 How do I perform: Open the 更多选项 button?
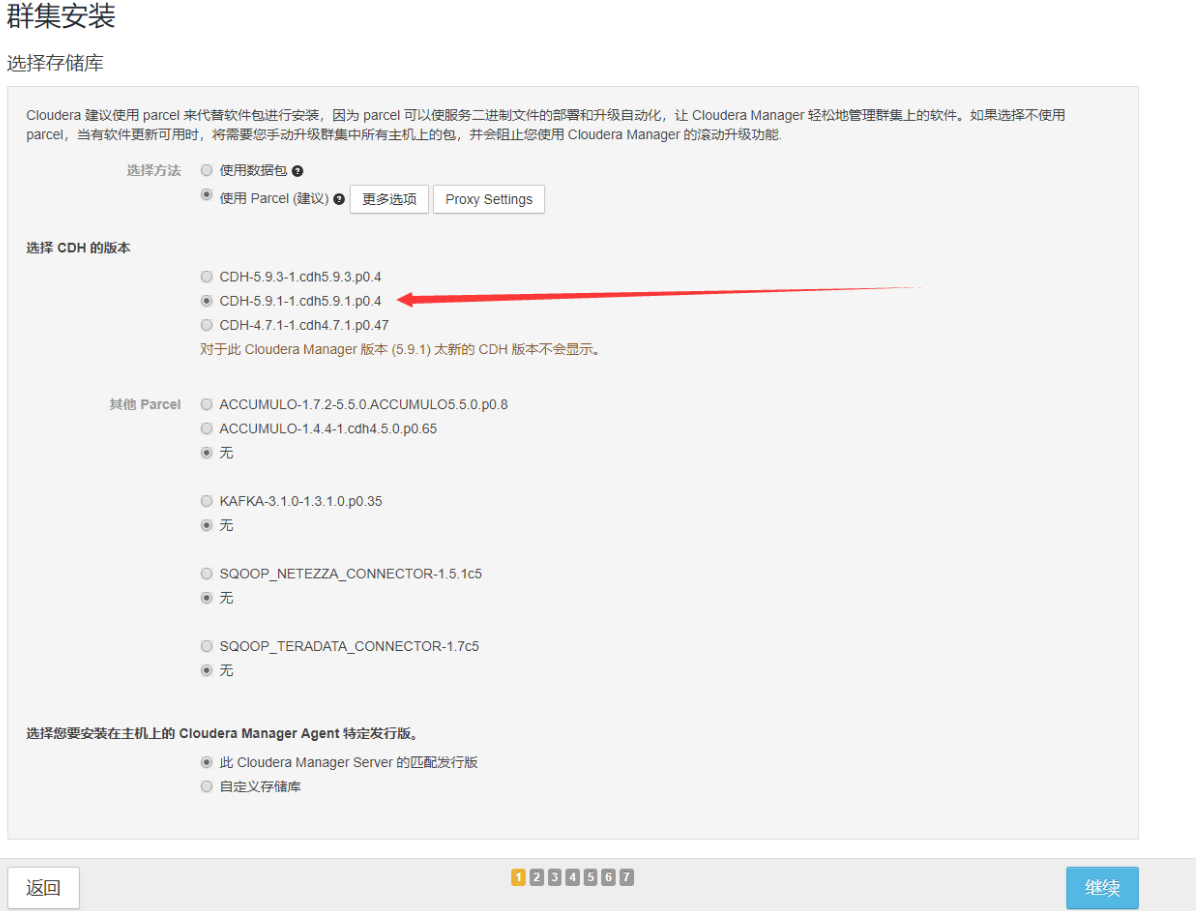[389, 199]
